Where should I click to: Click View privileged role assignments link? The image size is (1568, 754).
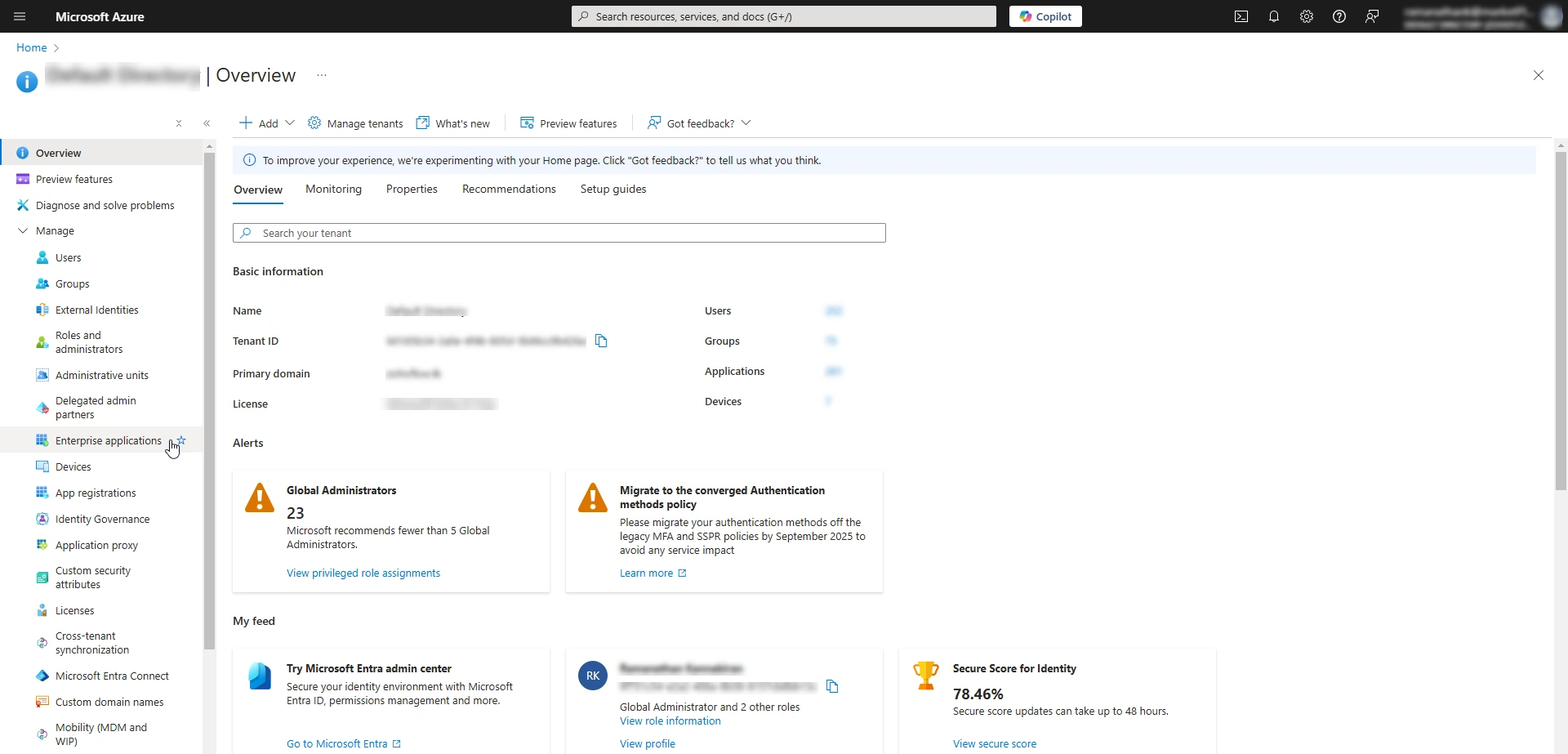coord(363,573)
